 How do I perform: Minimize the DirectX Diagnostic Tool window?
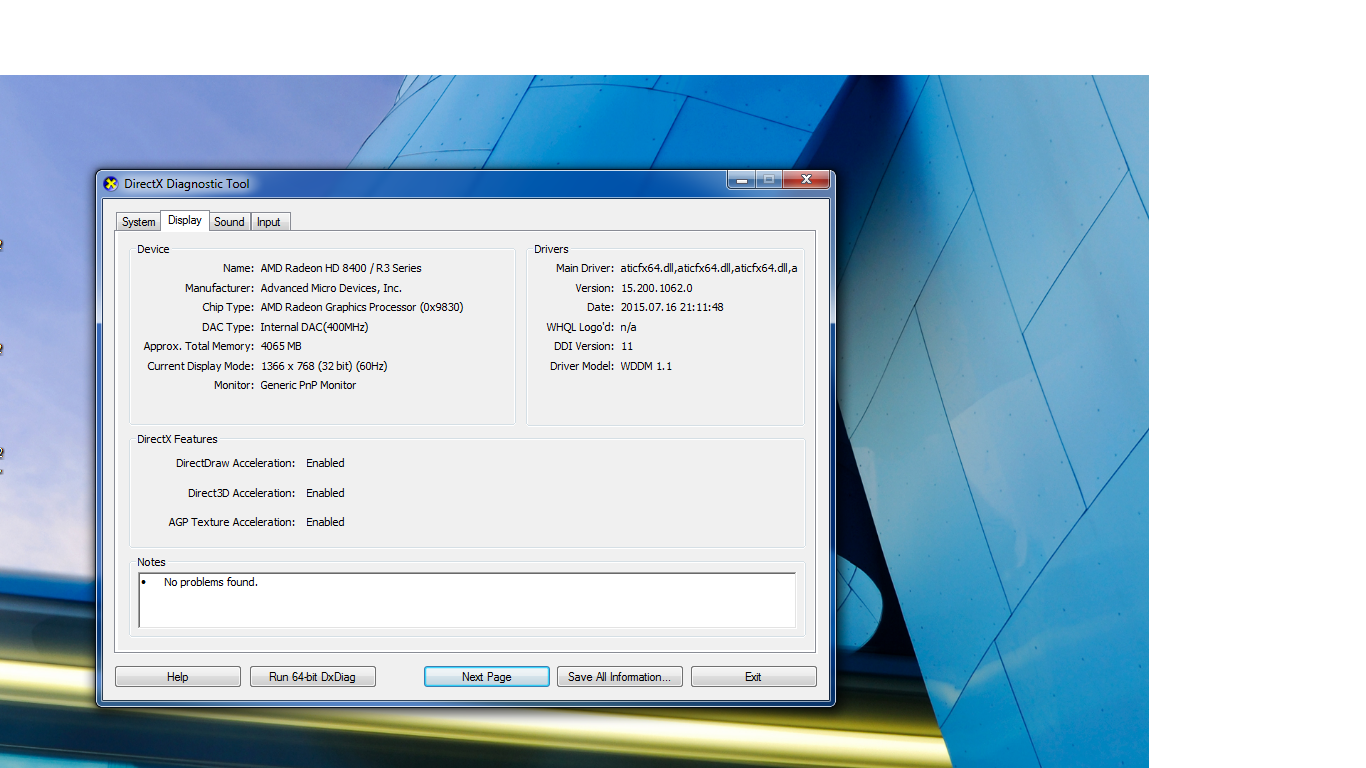tap(741, 180)
